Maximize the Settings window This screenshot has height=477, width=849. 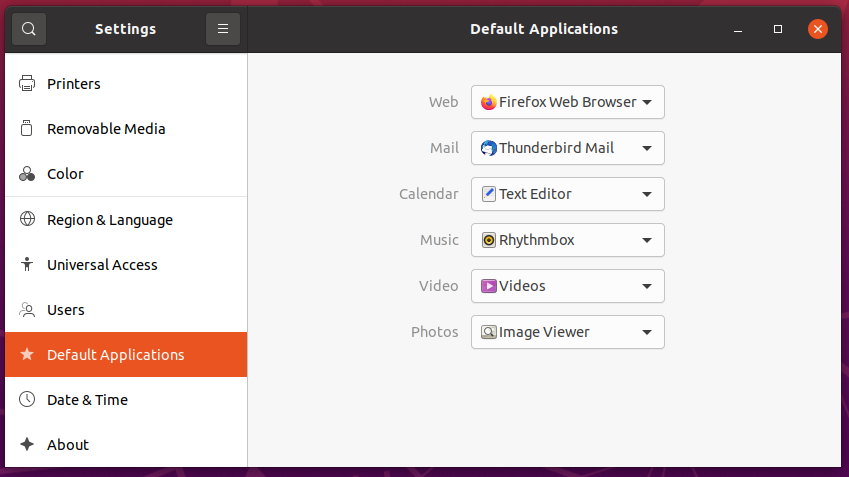tap(778, 29)
